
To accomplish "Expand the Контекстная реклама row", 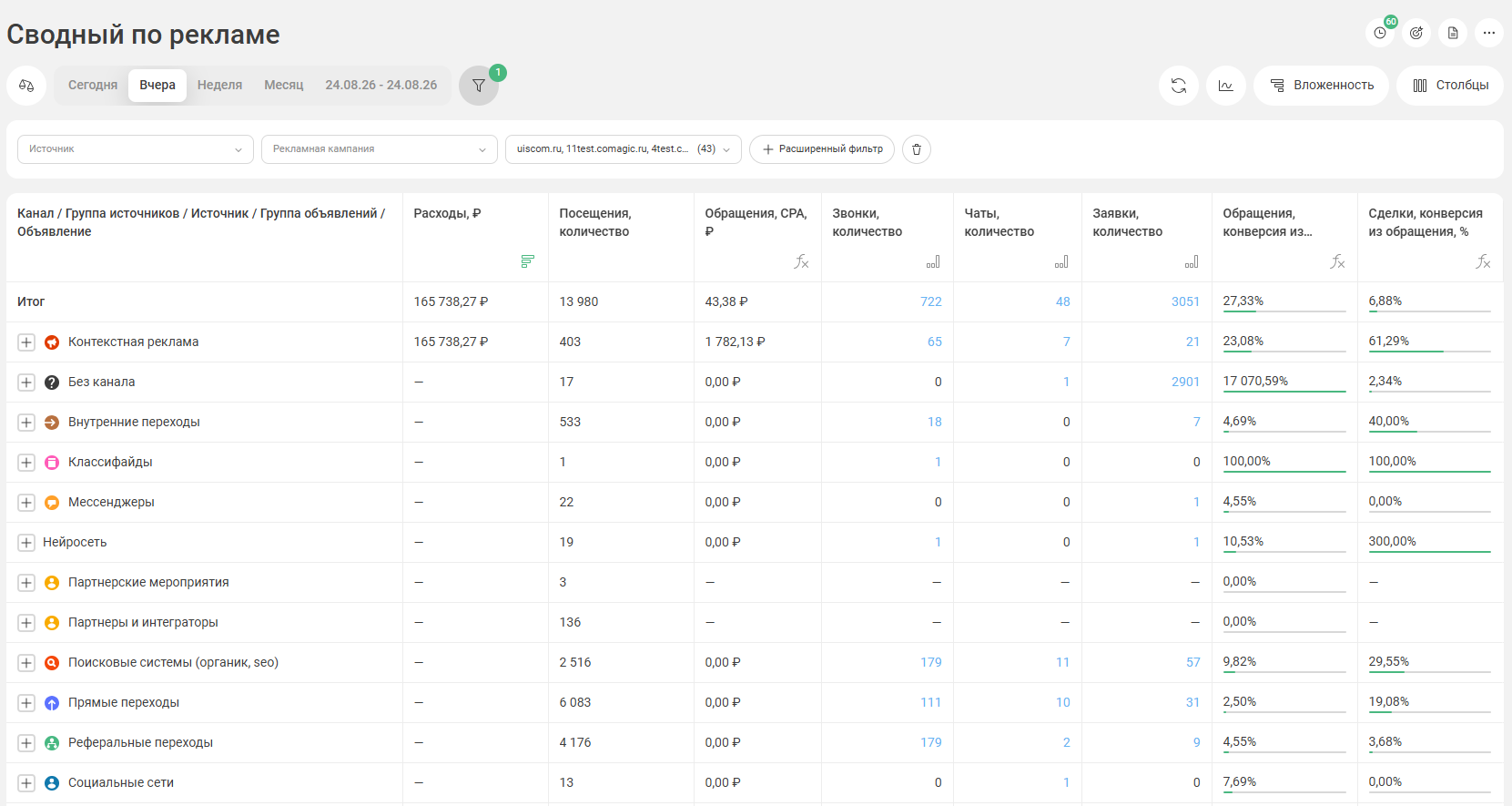I will point(26,342).
